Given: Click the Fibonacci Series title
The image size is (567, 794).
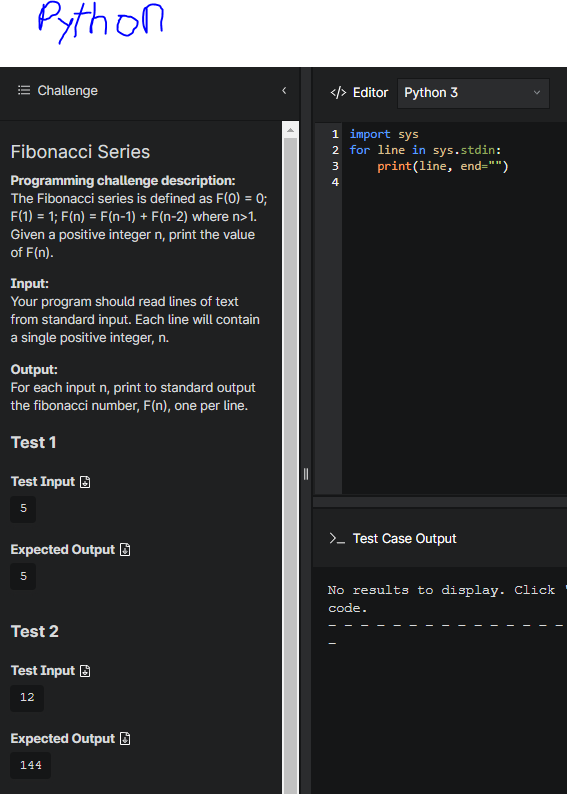Looking at the screenshot, I should point(80,152).
